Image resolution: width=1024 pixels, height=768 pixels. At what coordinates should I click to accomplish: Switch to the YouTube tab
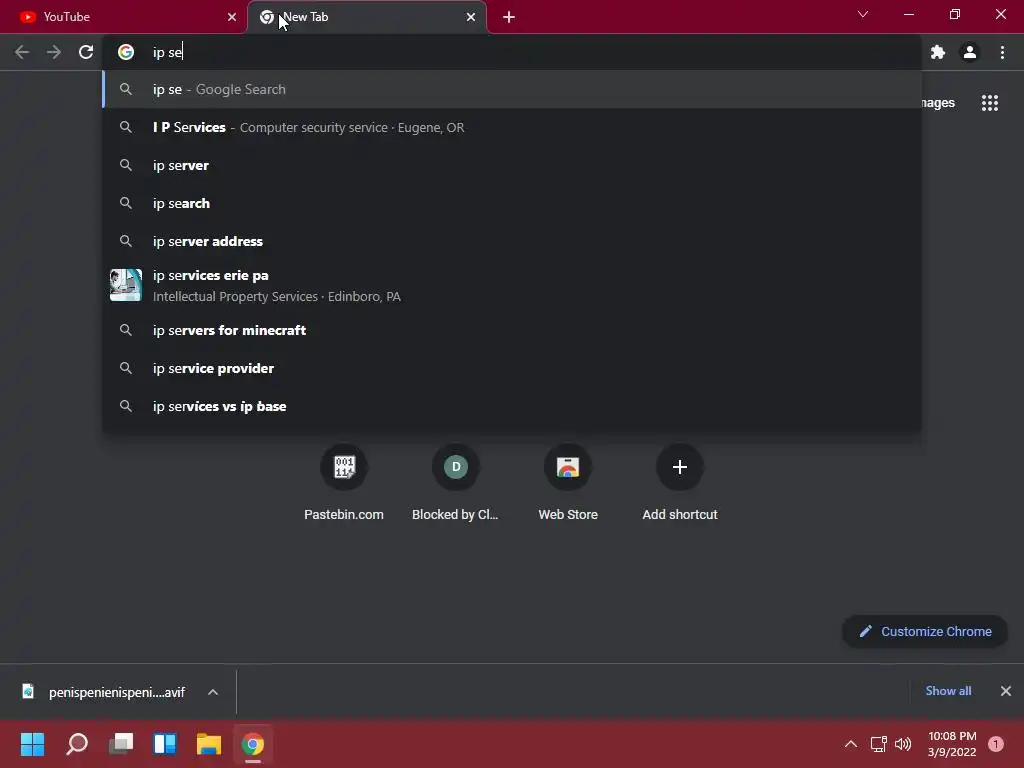(x=124, y=17)
